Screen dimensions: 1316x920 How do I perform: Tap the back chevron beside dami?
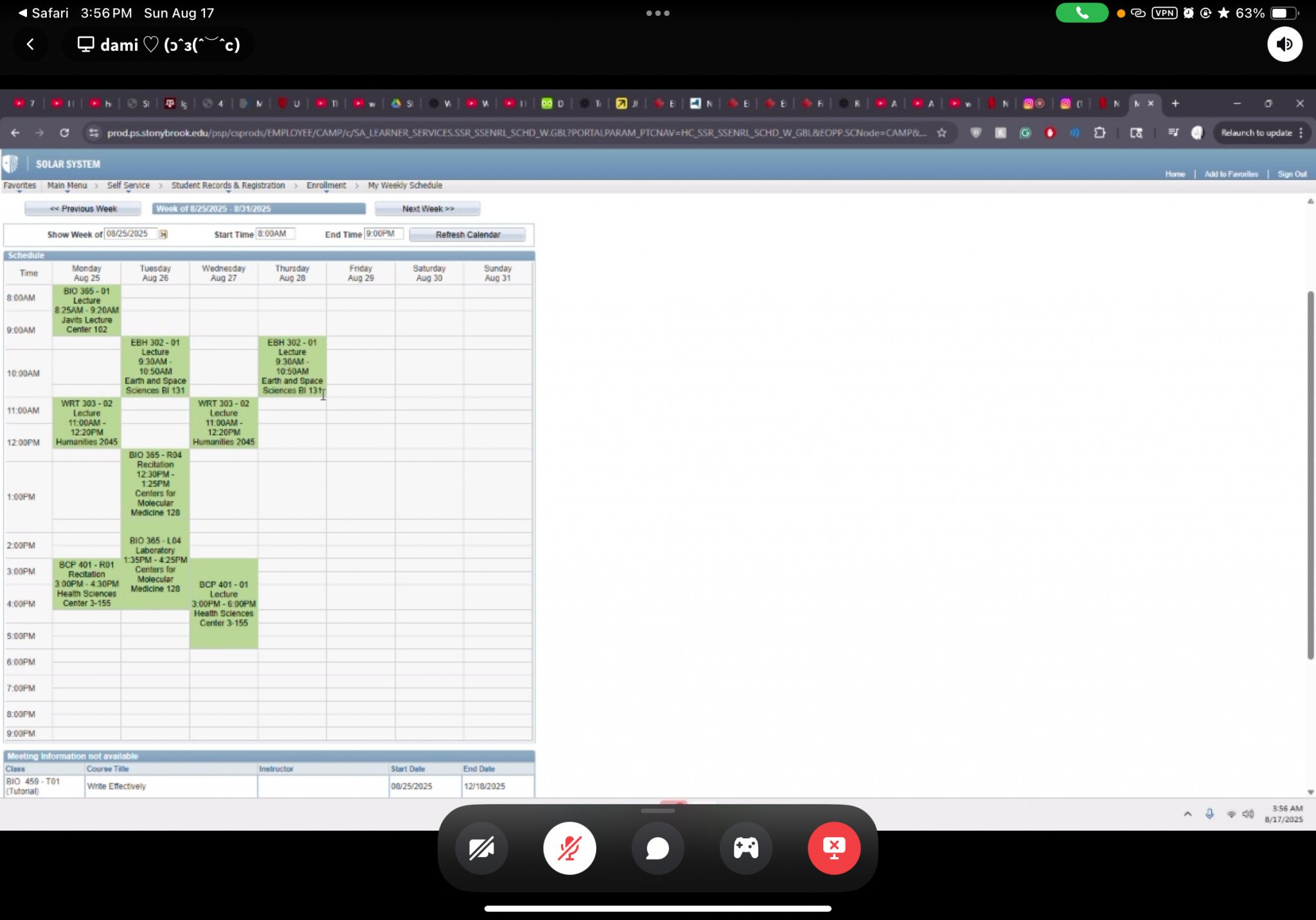click(30, 44)
